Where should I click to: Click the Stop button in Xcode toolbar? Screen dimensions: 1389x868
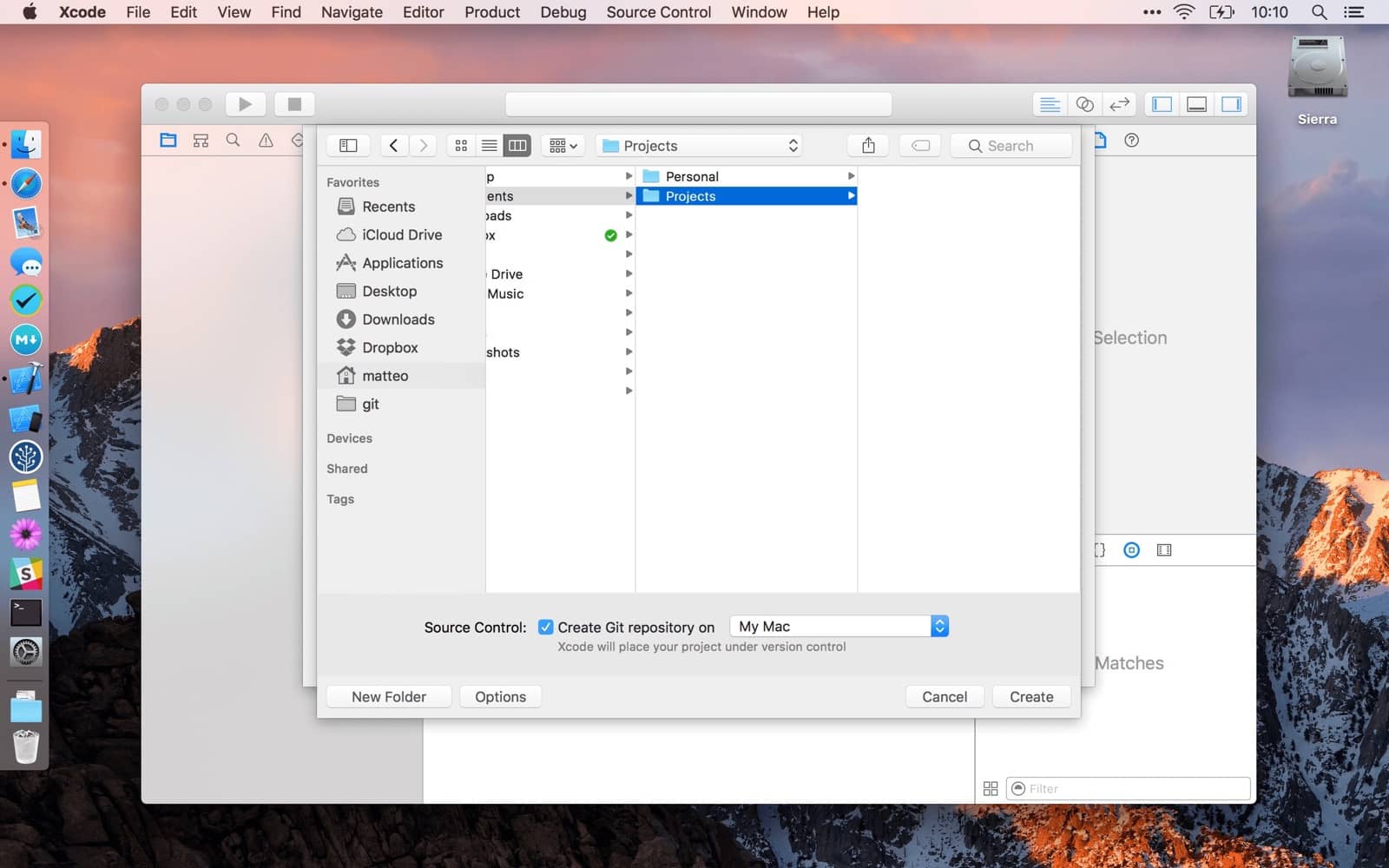click(294, 104)
